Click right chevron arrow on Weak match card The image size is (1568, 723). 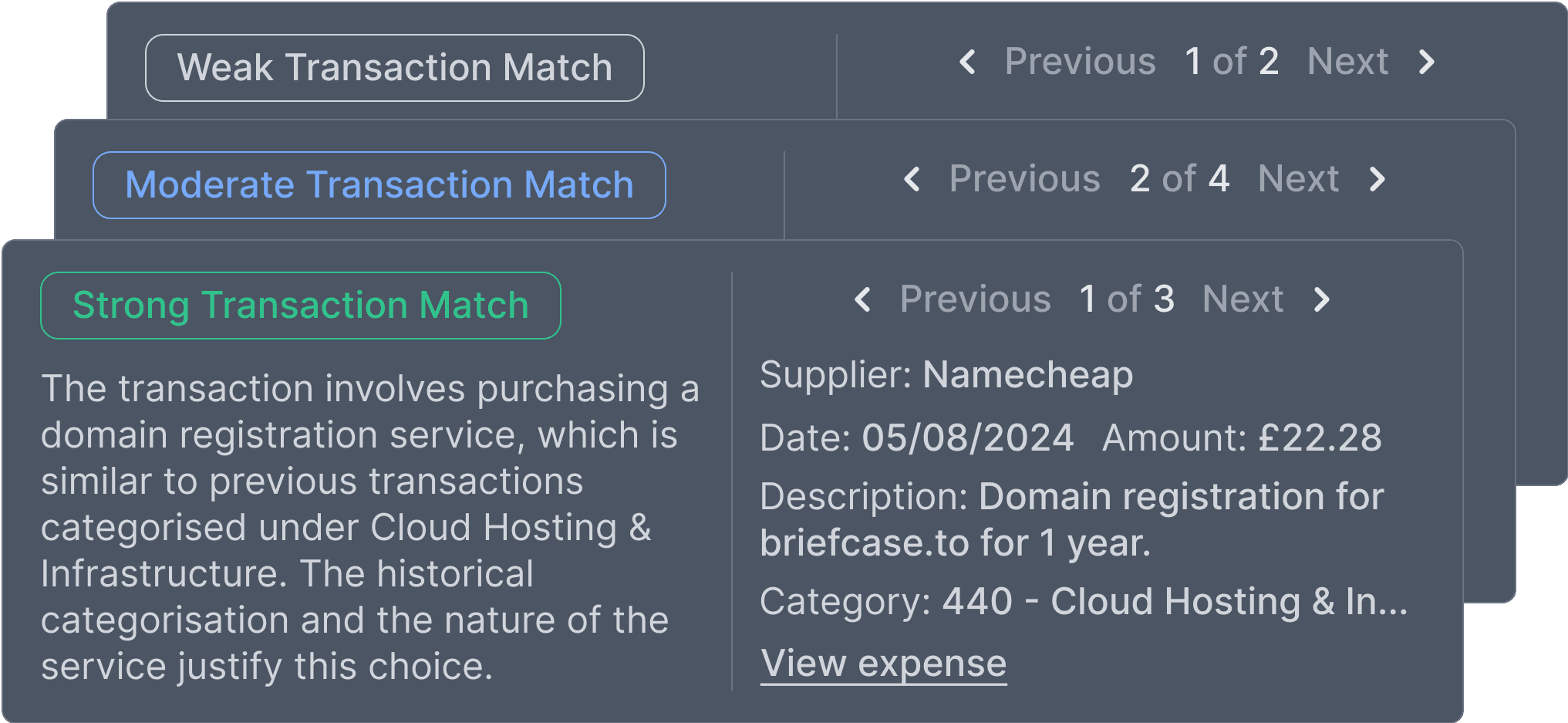[1427, 62]
